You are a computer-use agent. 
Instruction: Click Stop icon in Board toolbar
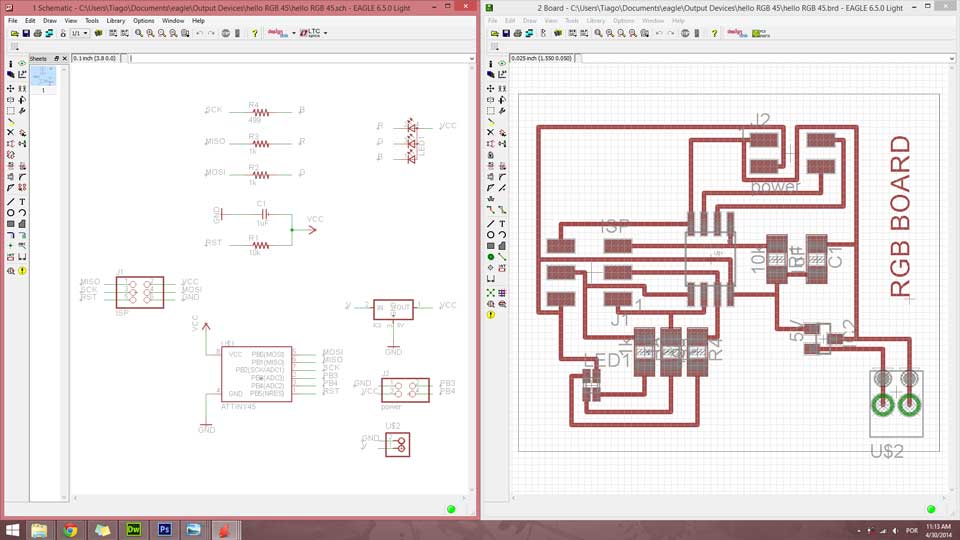point(685,33)
